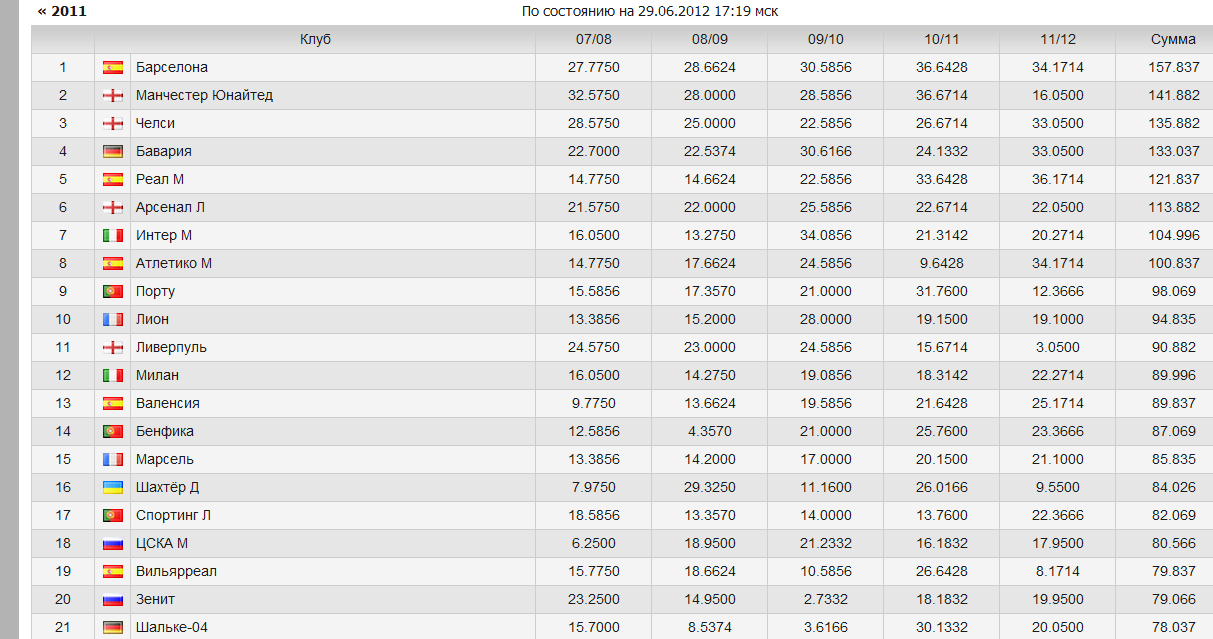Click the status date text 29.06.2012 17:19 мск

point(709,11)
